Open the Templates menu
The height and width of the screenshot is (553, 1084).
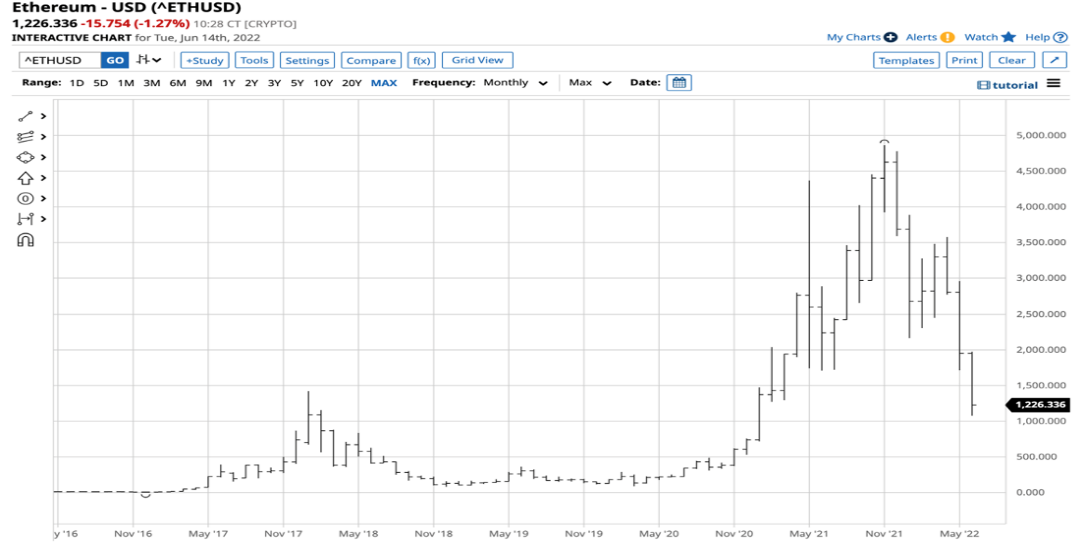pos(906,60)
